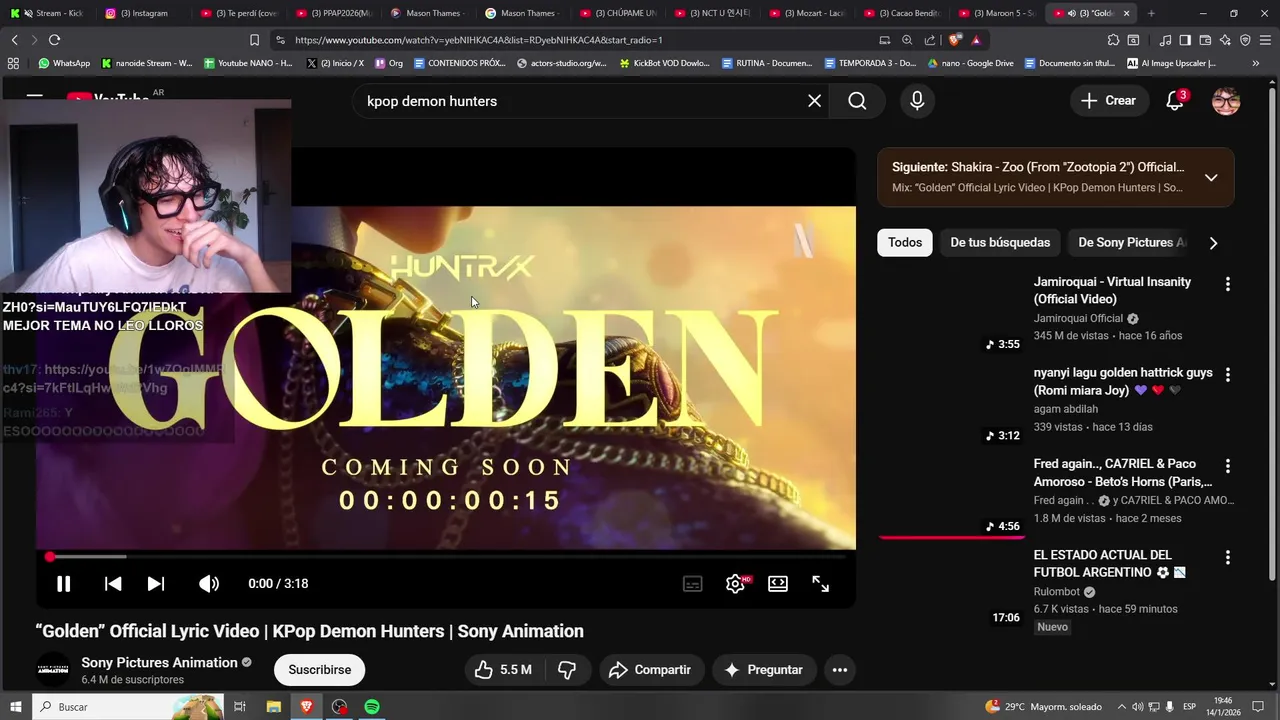Open options for Jamiroquai Virtual Insanity
This screenshot has height=720, width=1280.
[1227, 284]
